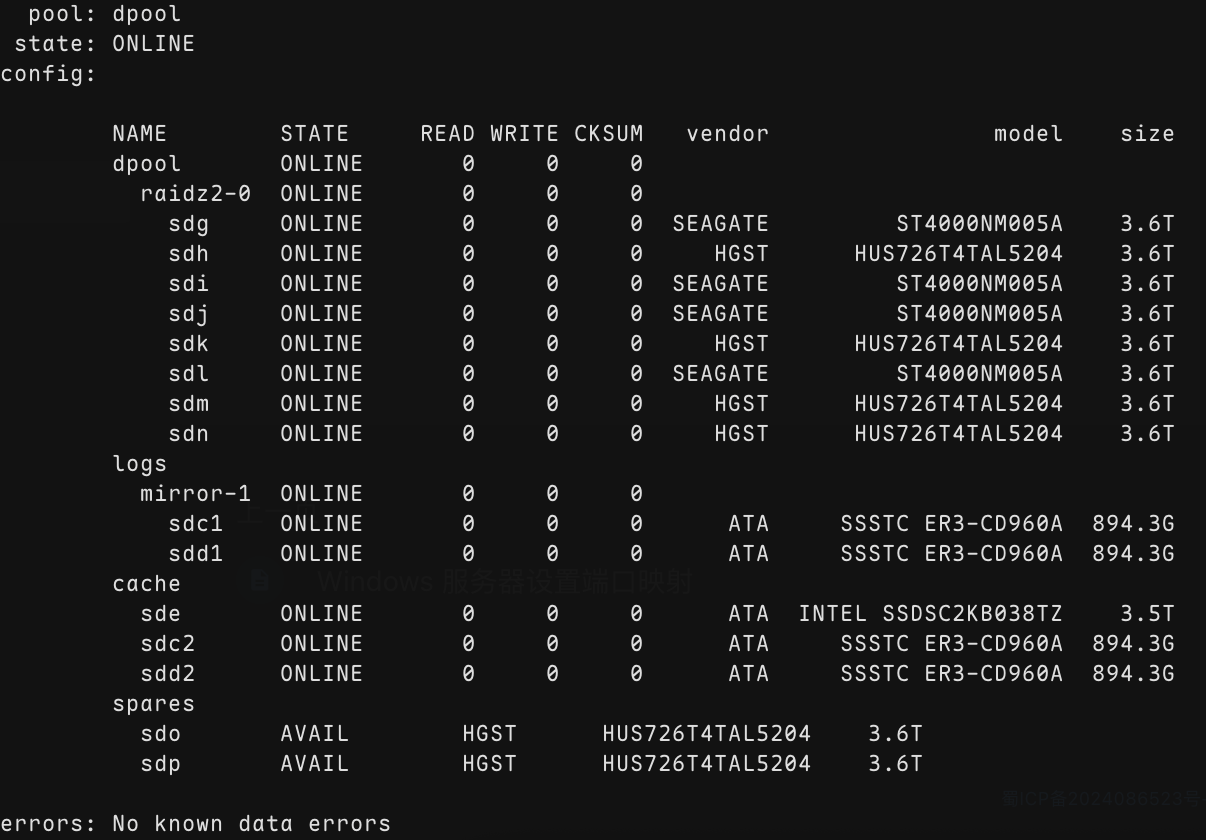Image resolution: width=1206 pixels, height=840 pixels.
Task: Click the vendor column header
Action: 728,134
